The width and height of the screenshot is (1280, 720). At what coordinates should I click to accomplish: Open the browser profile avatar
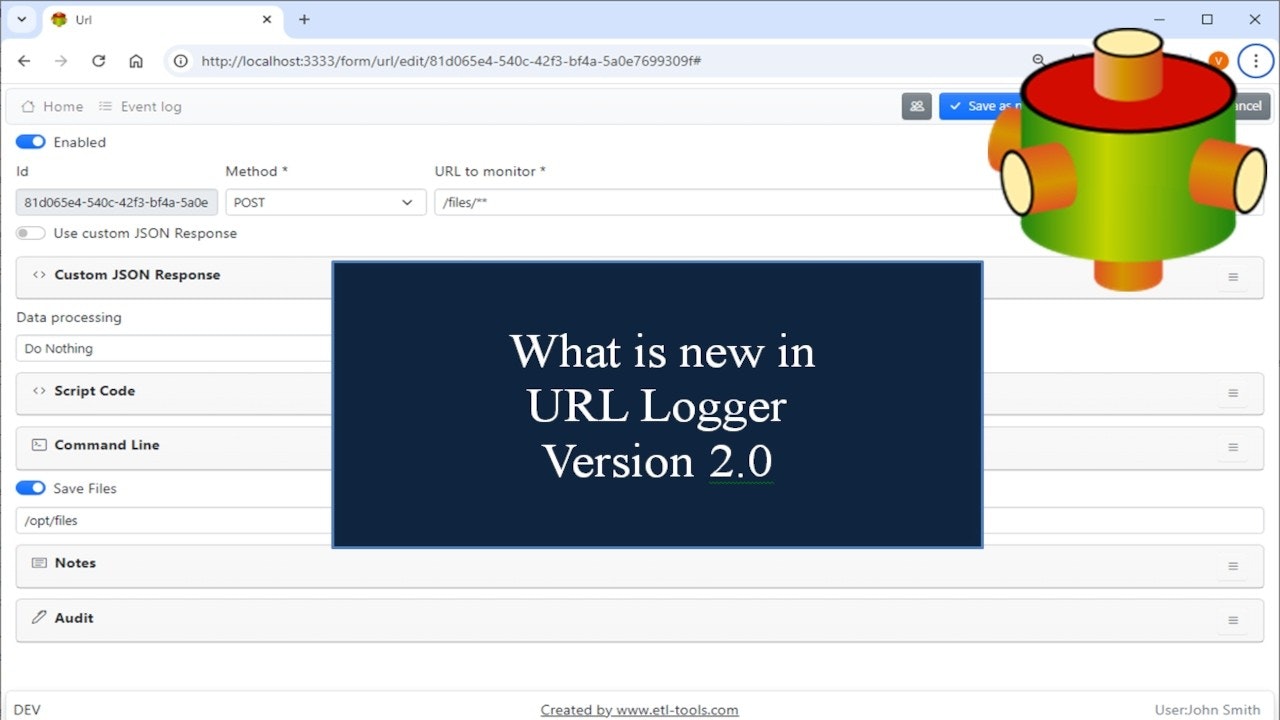click(x=1218, y=61)
